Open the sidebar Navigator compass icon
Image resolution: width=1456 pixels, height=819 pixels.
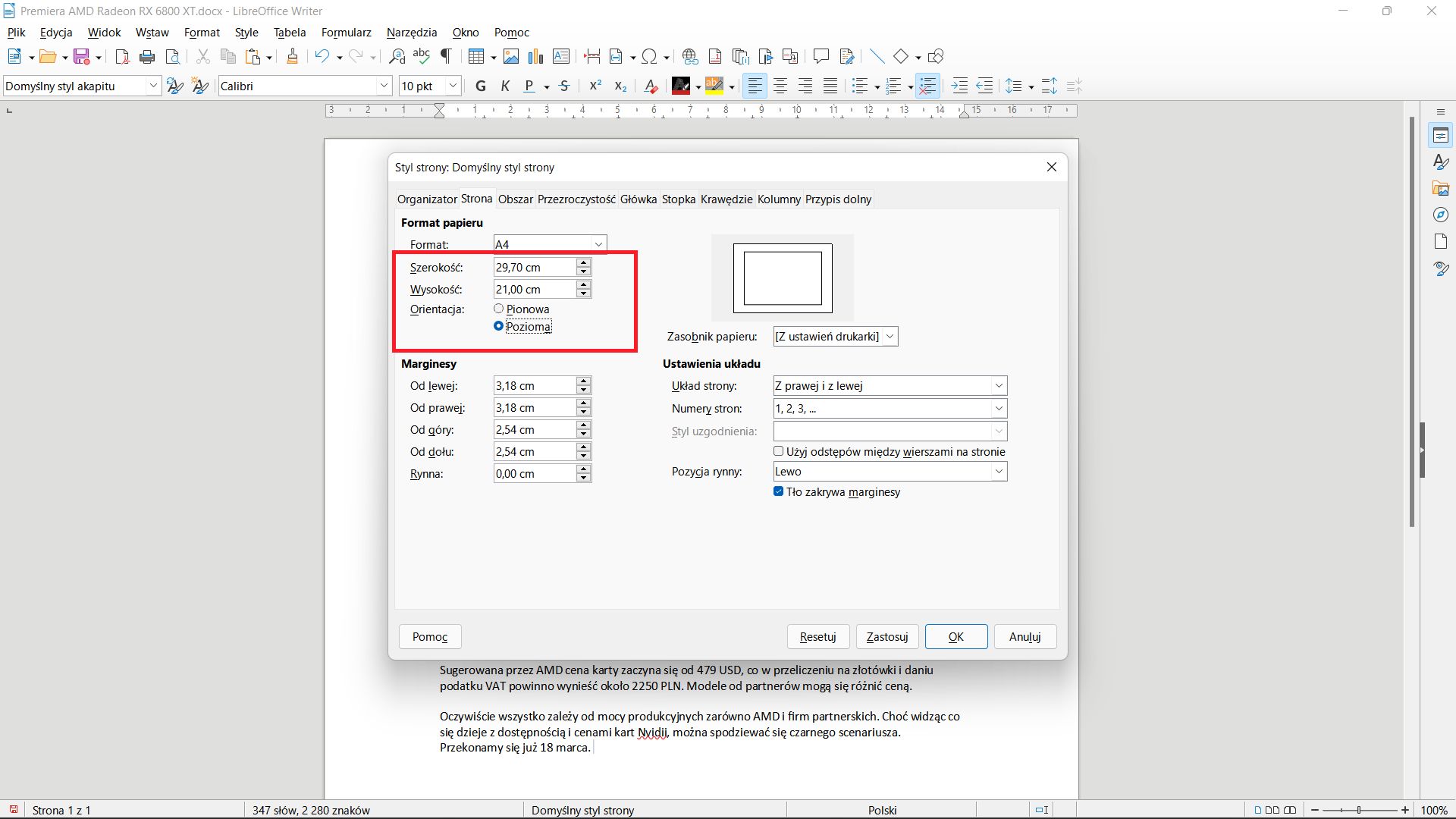pos(1441,215)
